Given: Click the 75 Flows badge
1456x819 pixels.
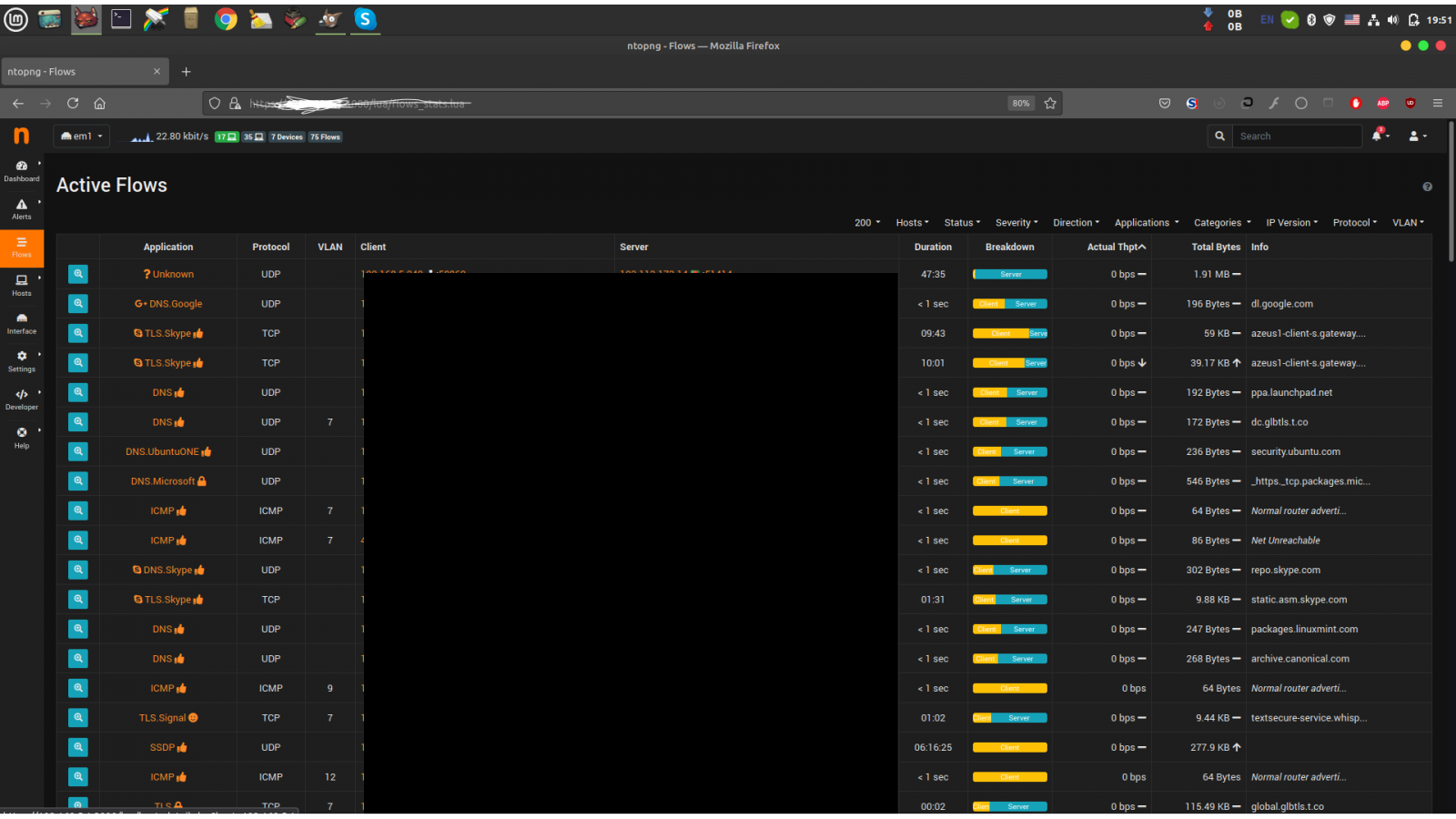Looking at the screenshot, I should [325, 137].
